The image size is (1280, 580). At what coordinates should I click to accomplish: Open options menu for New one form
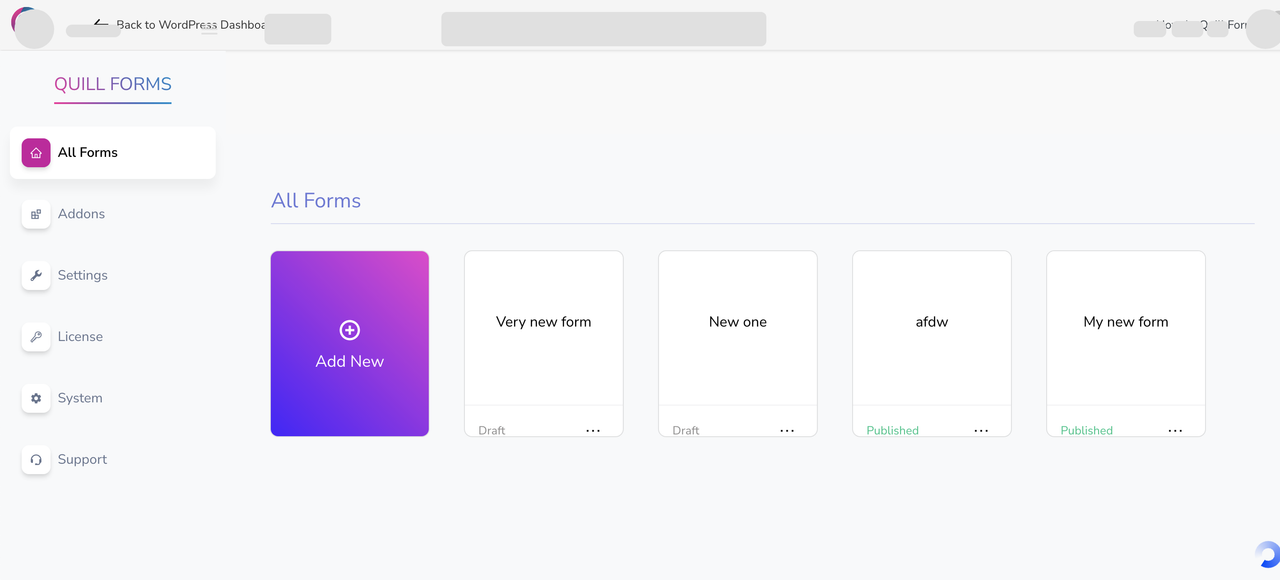(787, 431)
